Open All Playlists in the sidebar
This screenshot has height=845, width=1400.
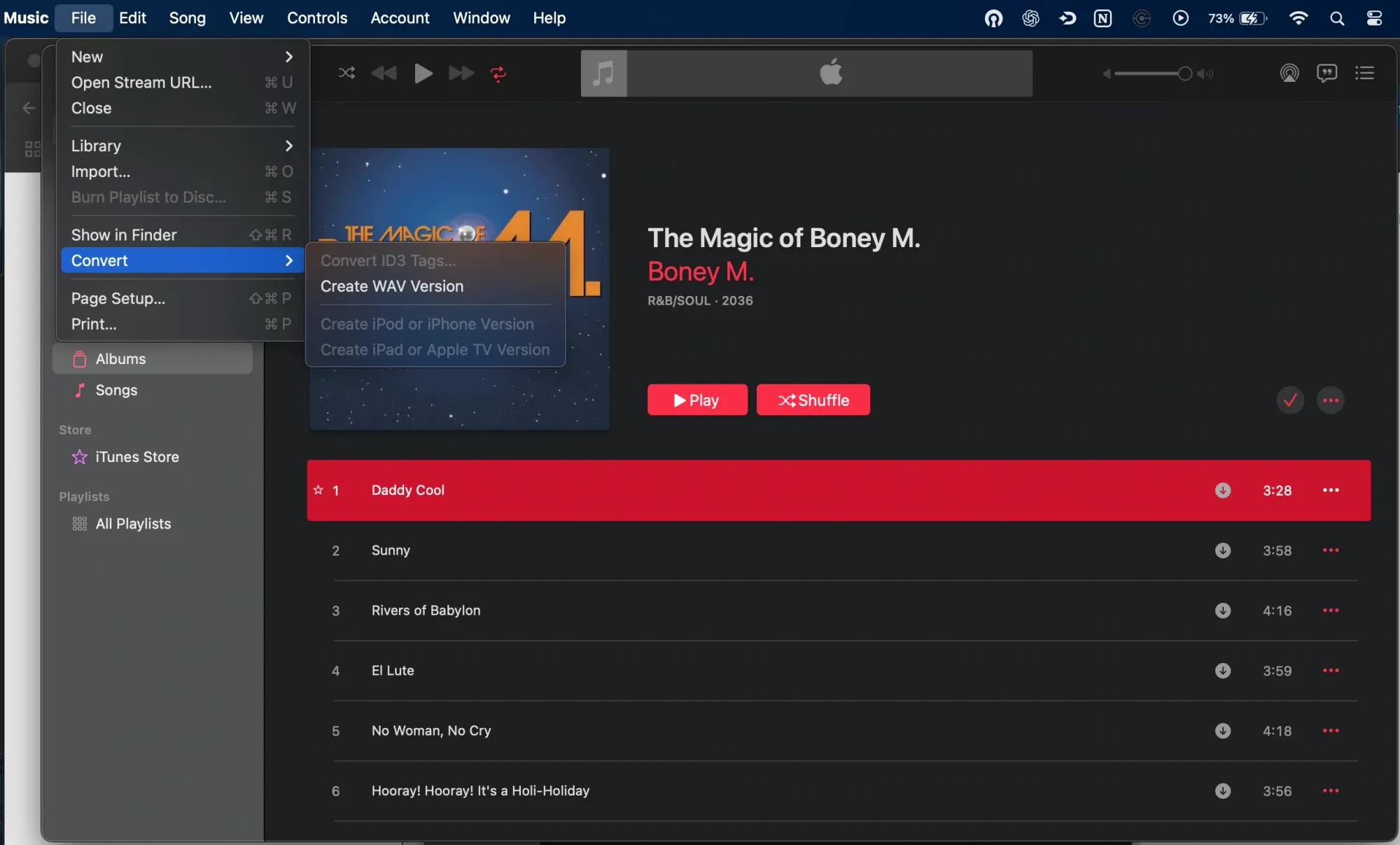coord(133,524)
